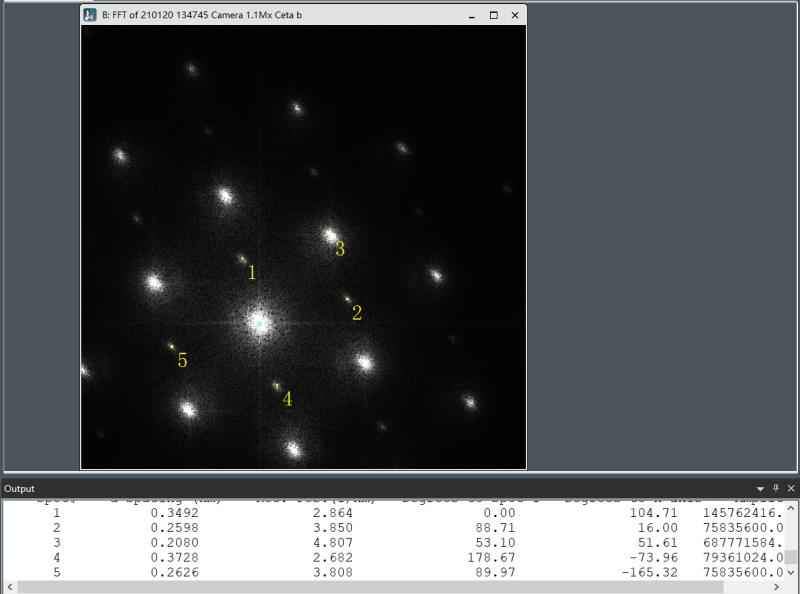The height and width of the screenshot is (594, 800).
Task: Select yellow spot marker 2 in FFT
Action: pyautogui.click(x=356, y=313)
